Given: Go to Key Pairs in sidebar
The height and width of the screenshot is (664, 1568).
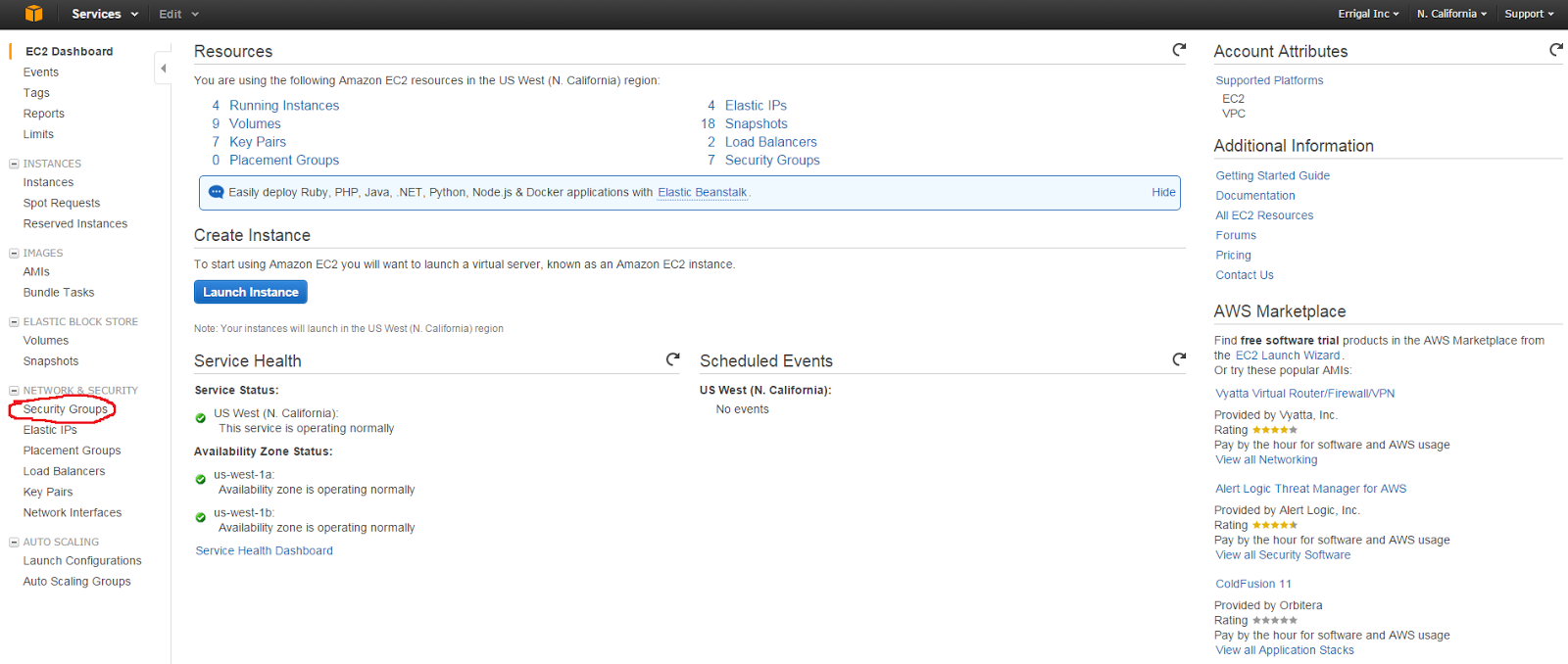Looking at the screenshot, I should (x=48, y=492).
